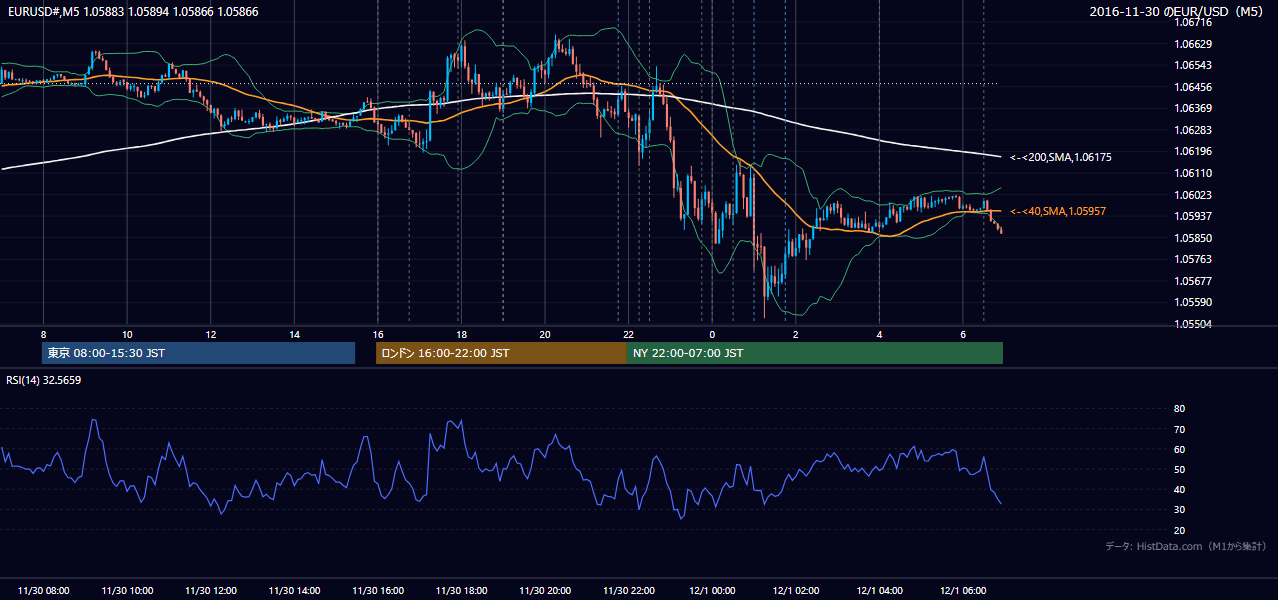This screenshot has height=600, width=1278.
Task: Click price axis value 1.06629
Action: 1194,44
